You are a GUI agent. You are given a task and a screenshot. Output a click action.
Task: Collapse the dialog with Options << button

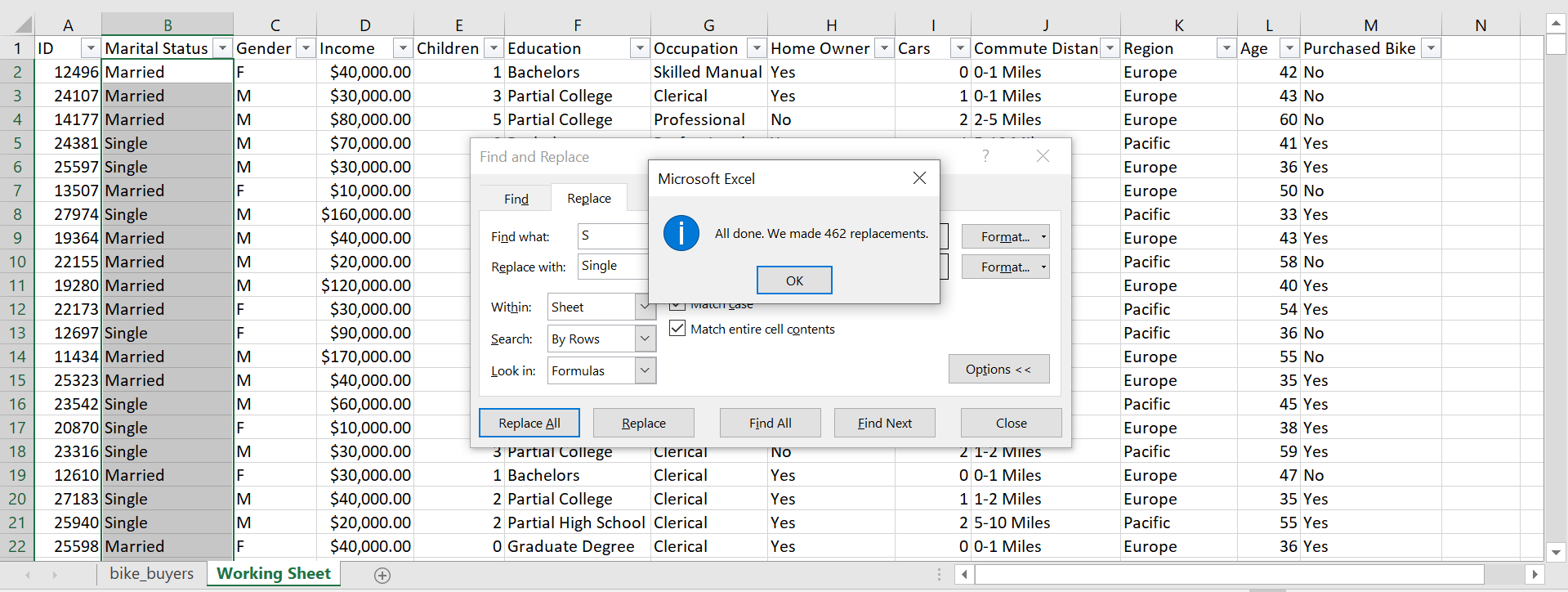coord(998,369)
